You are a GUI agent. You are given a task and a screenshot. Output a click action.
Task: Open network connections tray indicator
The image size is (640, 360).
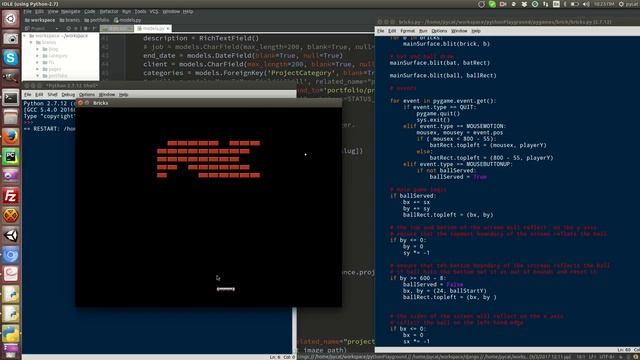pyautogui.click(x=545, y=4)
